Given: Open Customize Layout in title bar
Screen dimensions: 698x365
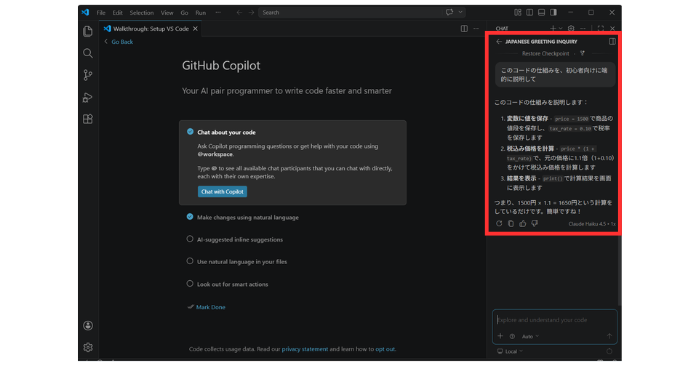Looking at the screenshot, I should click(517, 12).
